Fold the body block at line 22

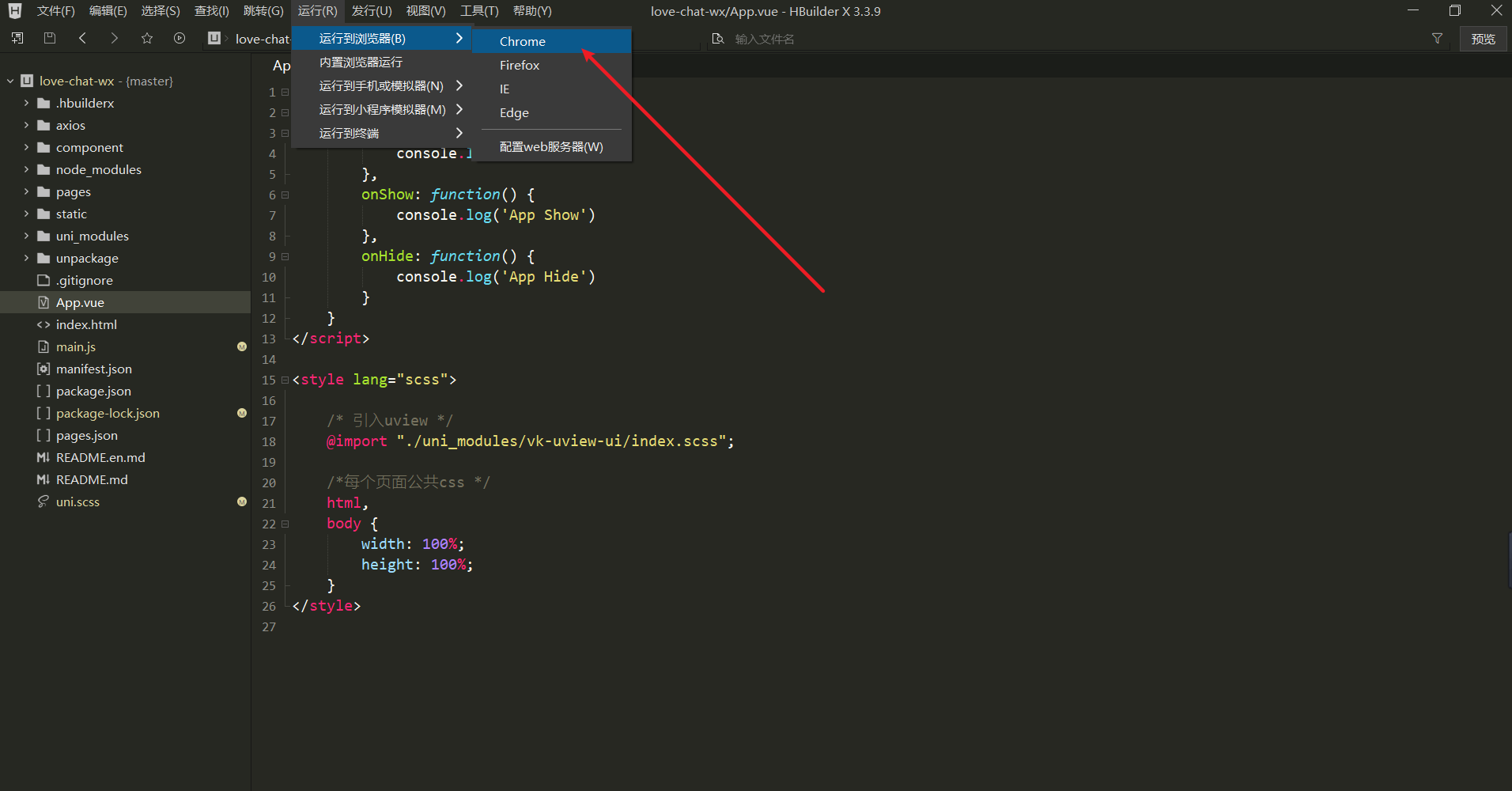tap(285, 524)
